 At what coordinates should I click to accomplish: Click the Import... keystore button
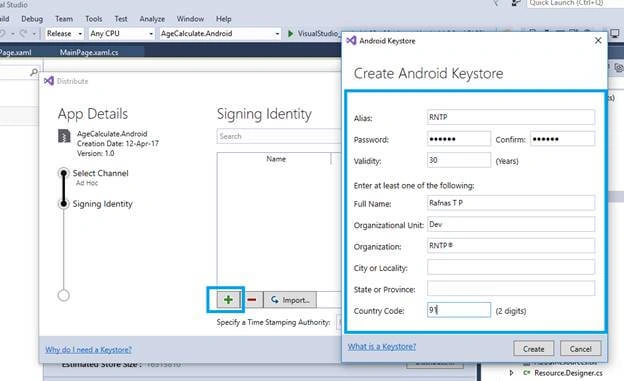pyautogui.click(x=290, y=300)
